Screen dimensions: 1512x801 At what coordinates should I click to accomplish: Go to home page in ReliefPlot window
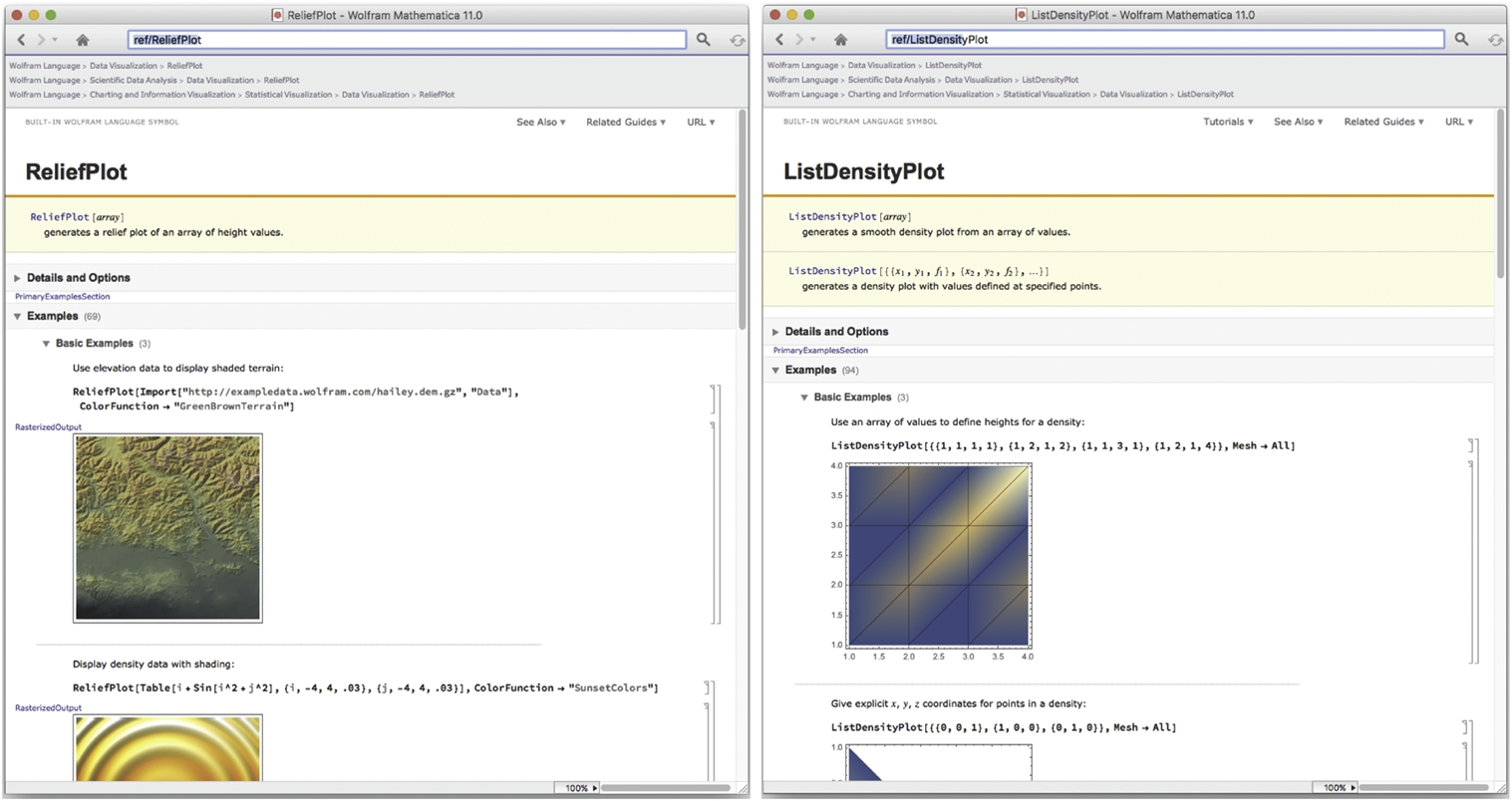click(x=83, y=40)
